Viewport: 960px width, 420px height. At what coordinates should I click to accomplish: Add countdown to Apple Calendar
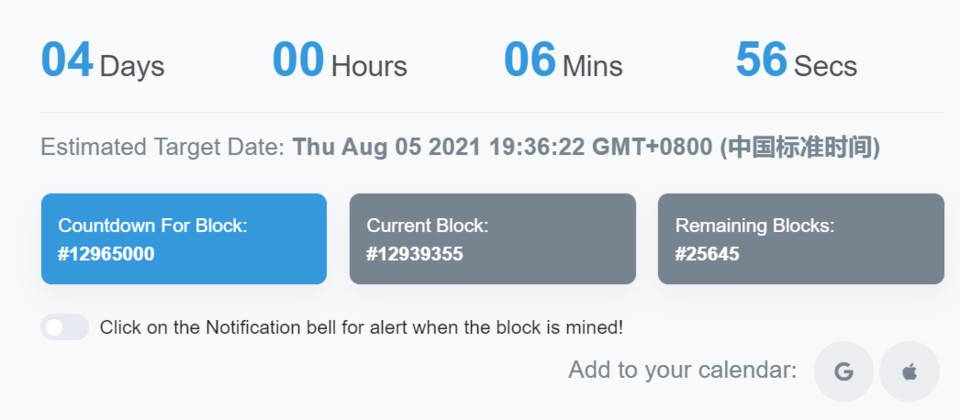(x=909, y=372)
